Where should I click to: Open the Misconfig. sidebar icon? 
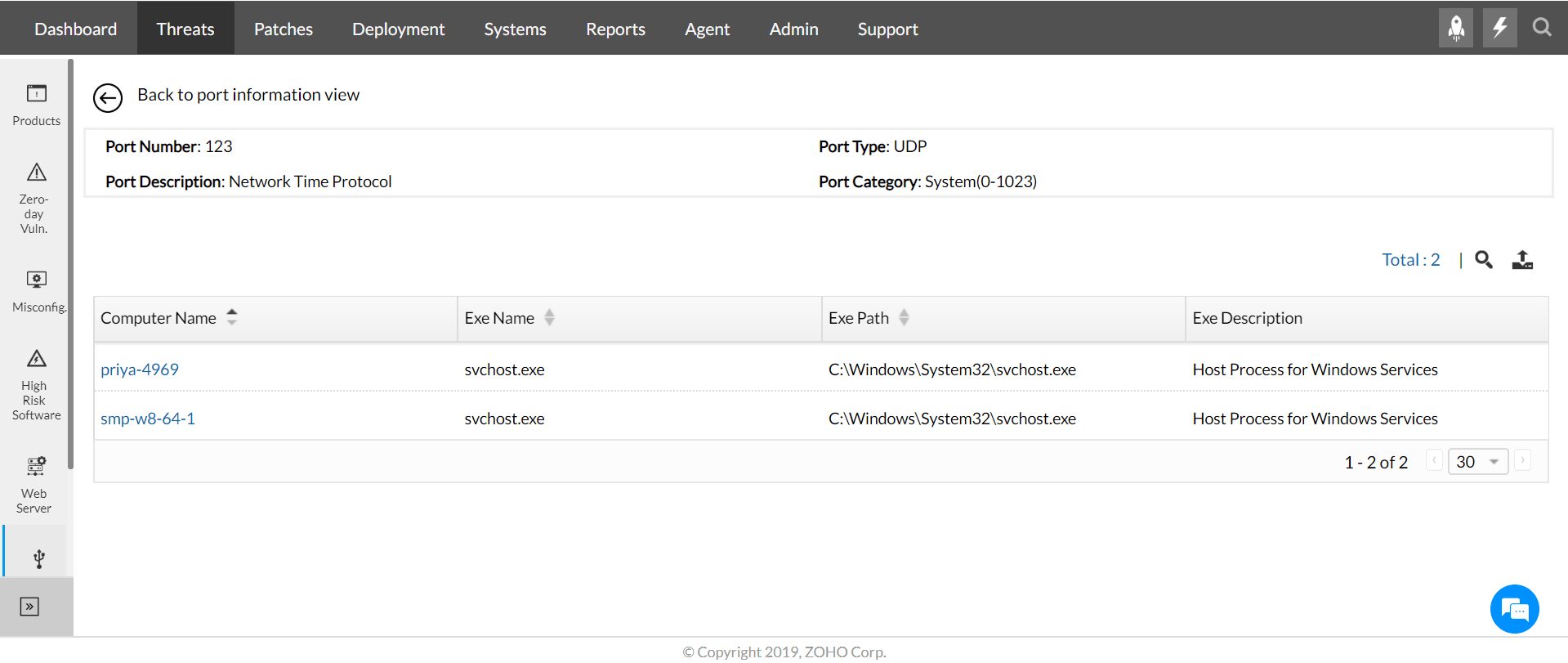click(37, 291)
